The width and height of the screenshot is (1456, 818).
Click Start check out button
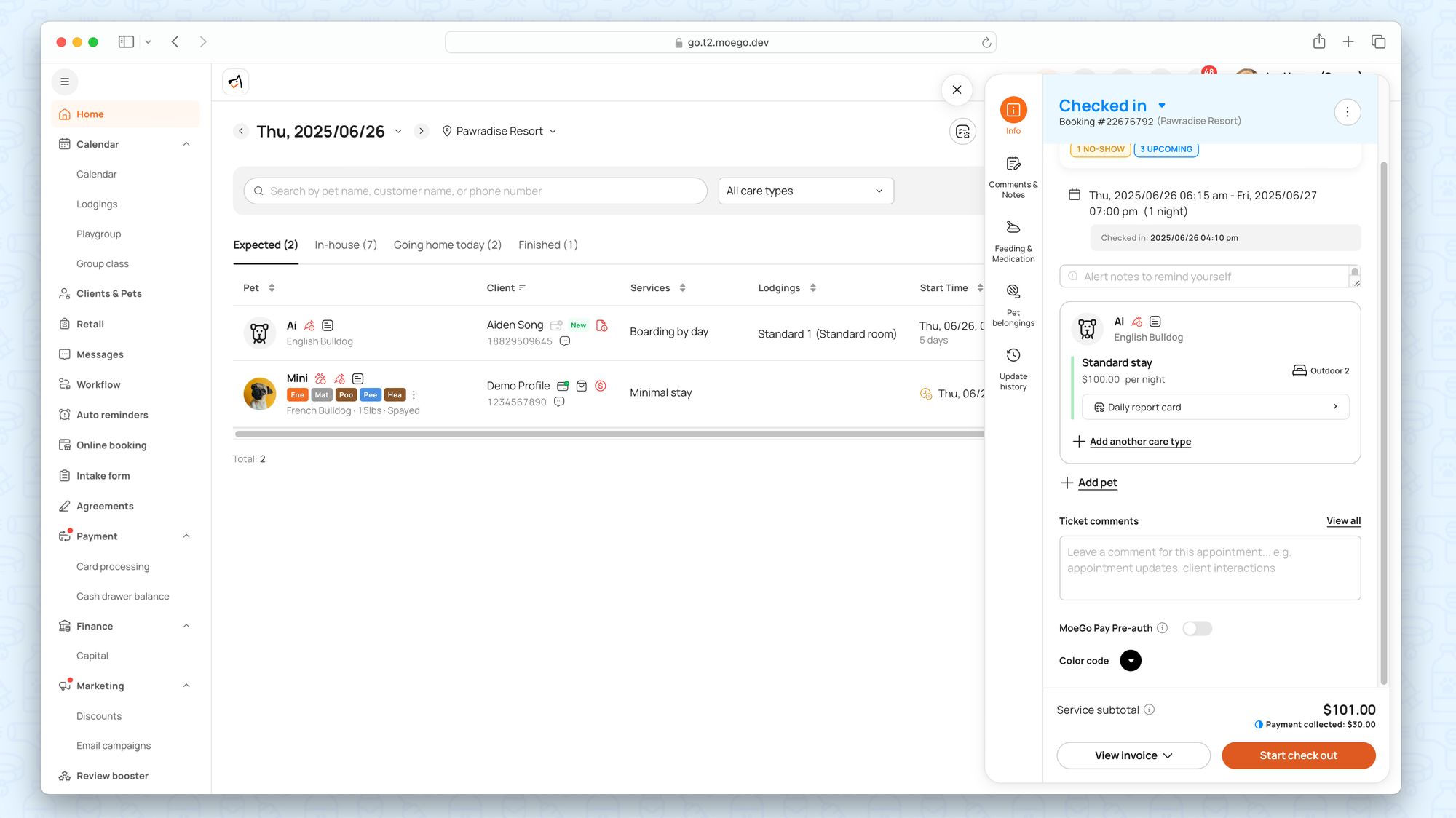[1298, 755]
